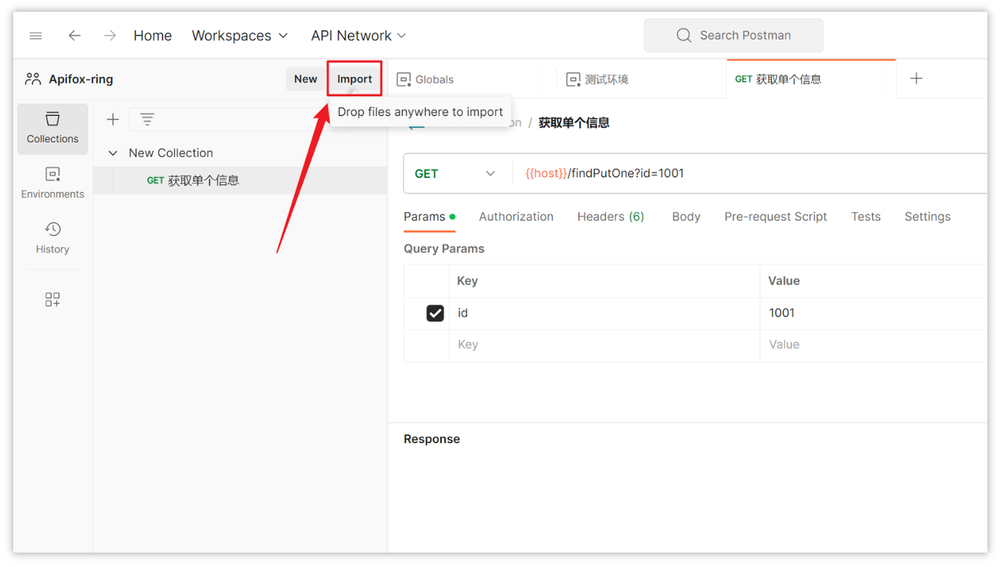Switch to the Pre-request Script tab
This screenshot has height=567, width=1000.
[775, 216]
